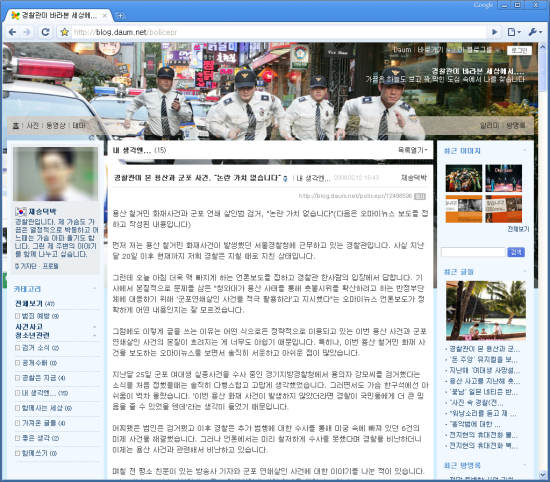Collapse the 최근 방명록 panel
The height and width of the screenshot is (482, 550).
tap(525, 465)
